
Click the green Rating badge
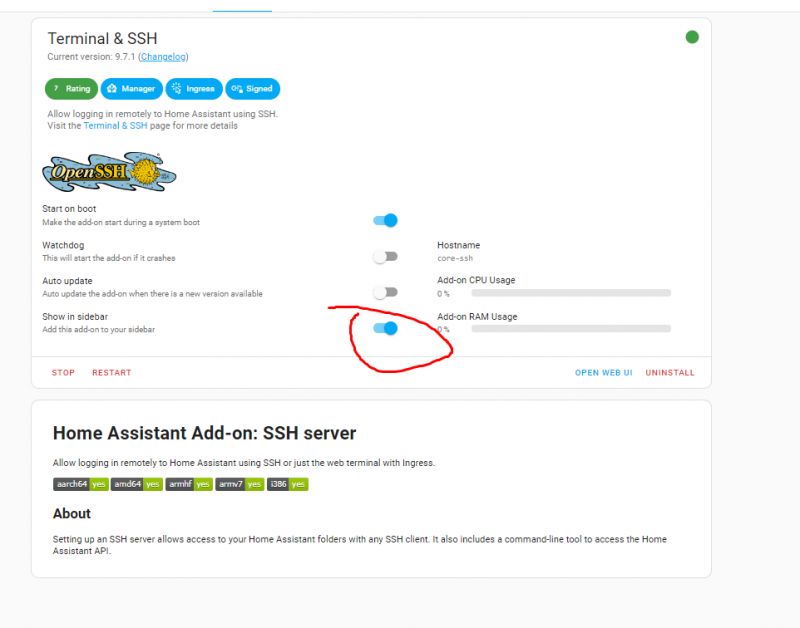[71, 88]
